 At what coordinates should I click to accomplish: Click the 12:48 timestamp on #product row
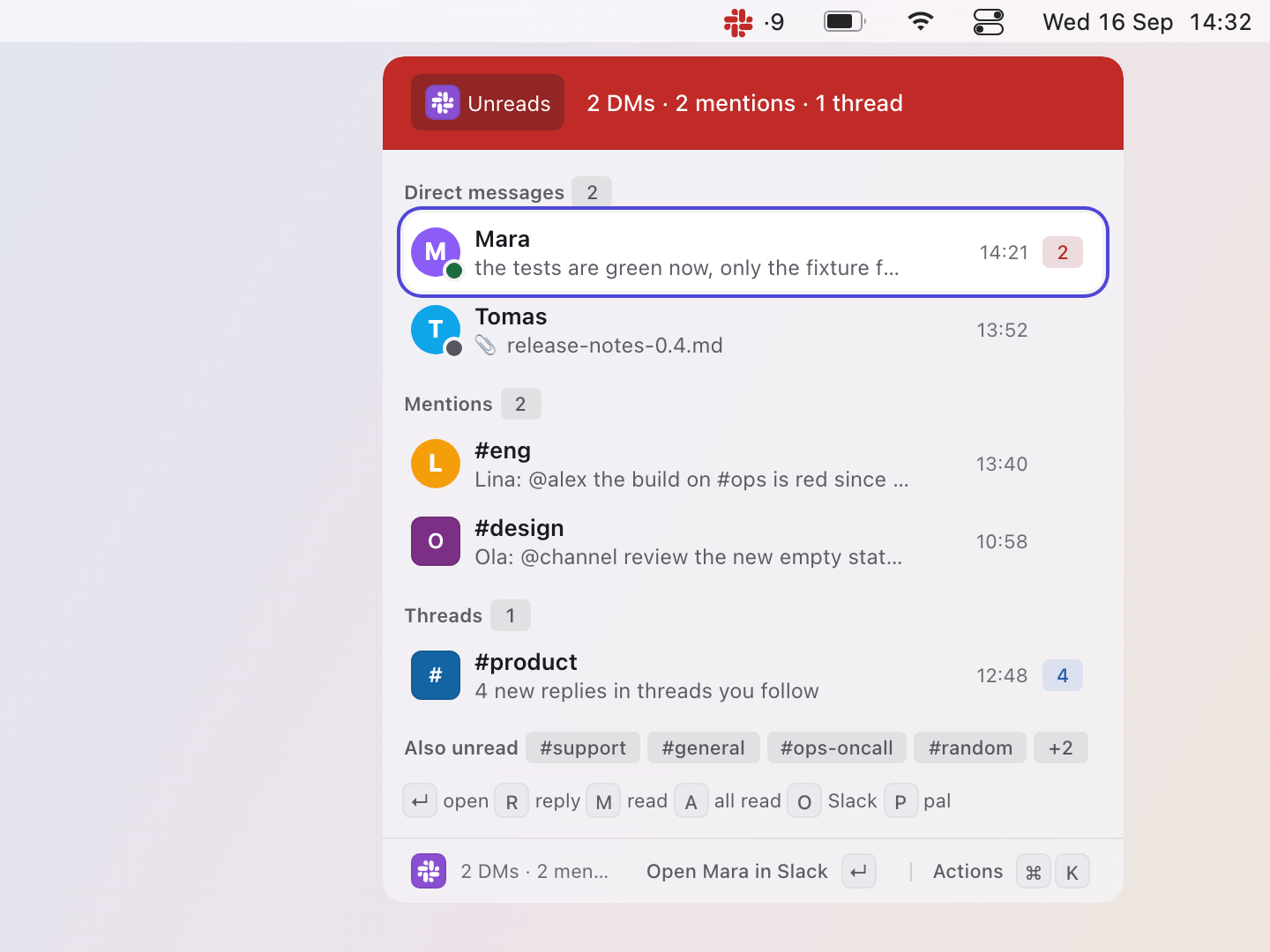[1002, 675]
